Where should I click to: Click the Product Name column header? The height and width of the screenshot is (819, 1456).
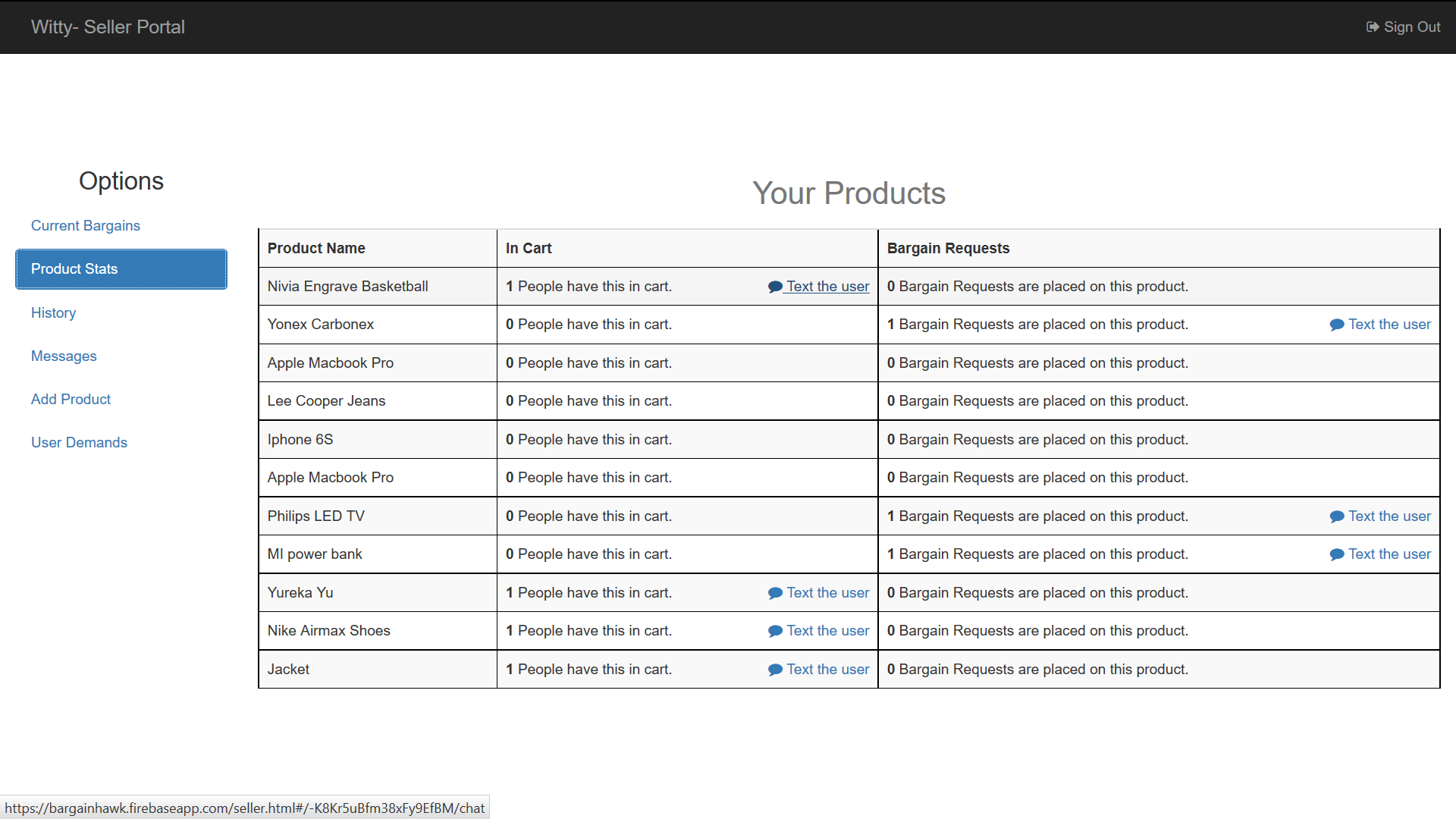tap(316, 249)
